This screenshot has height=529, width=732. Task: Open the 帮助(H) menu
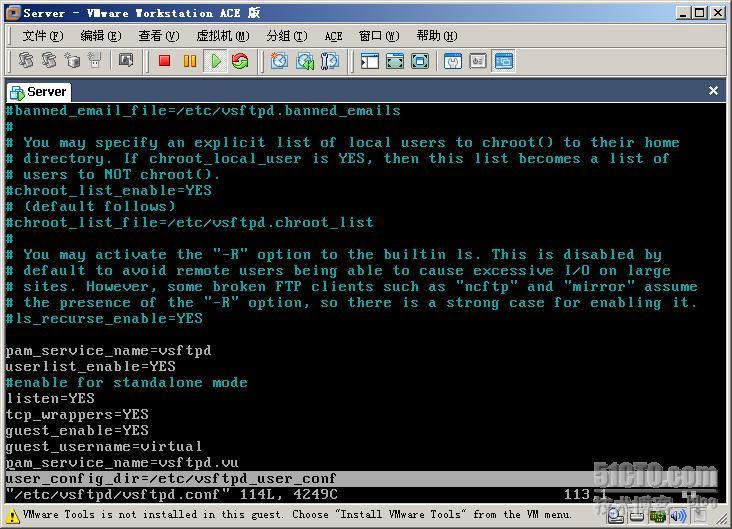click(x=437, y=36)
